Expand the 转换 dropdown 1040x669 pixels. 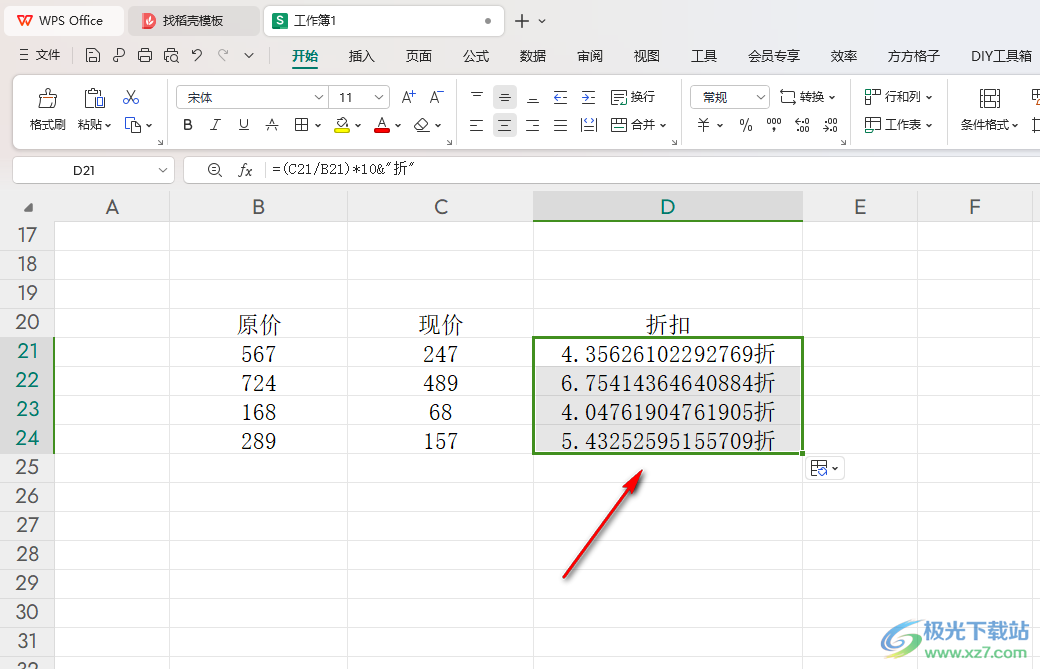click(807, 97)
